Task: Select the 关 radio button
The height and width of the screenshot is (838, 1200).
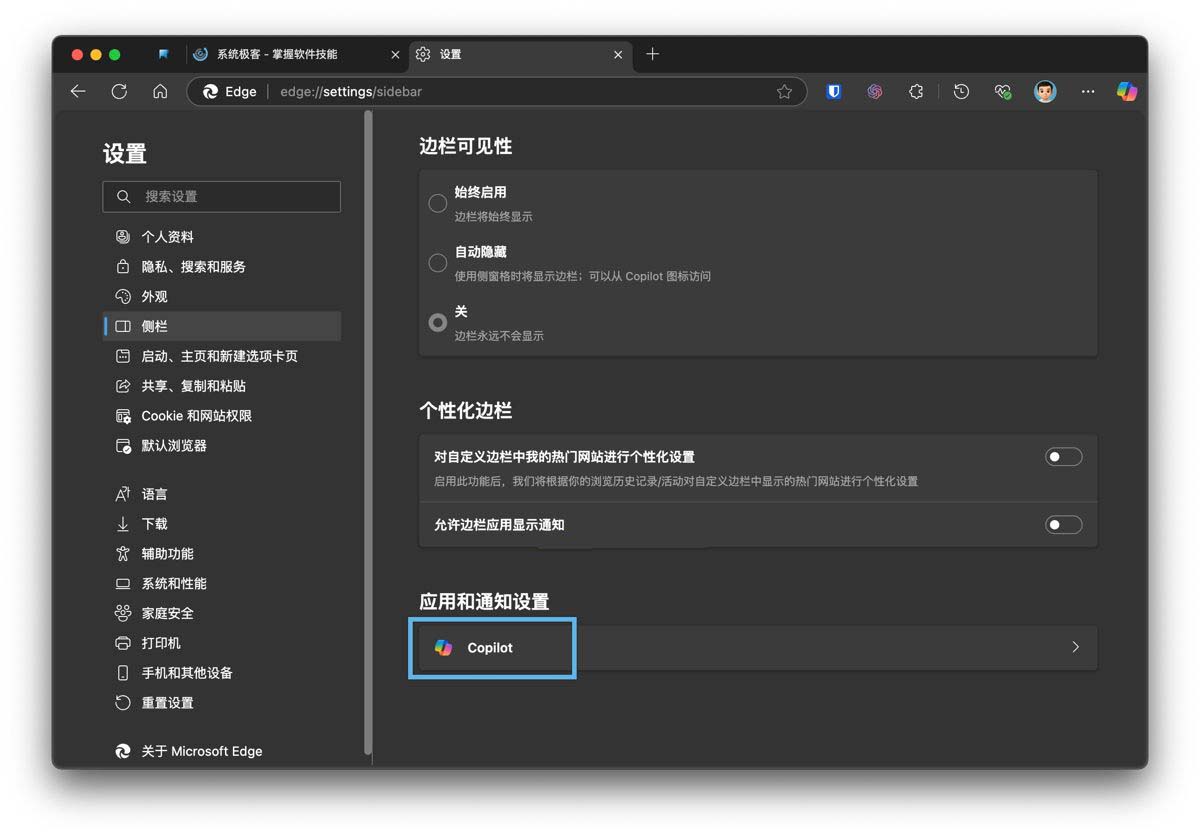Action: click(x=438, y=323)
